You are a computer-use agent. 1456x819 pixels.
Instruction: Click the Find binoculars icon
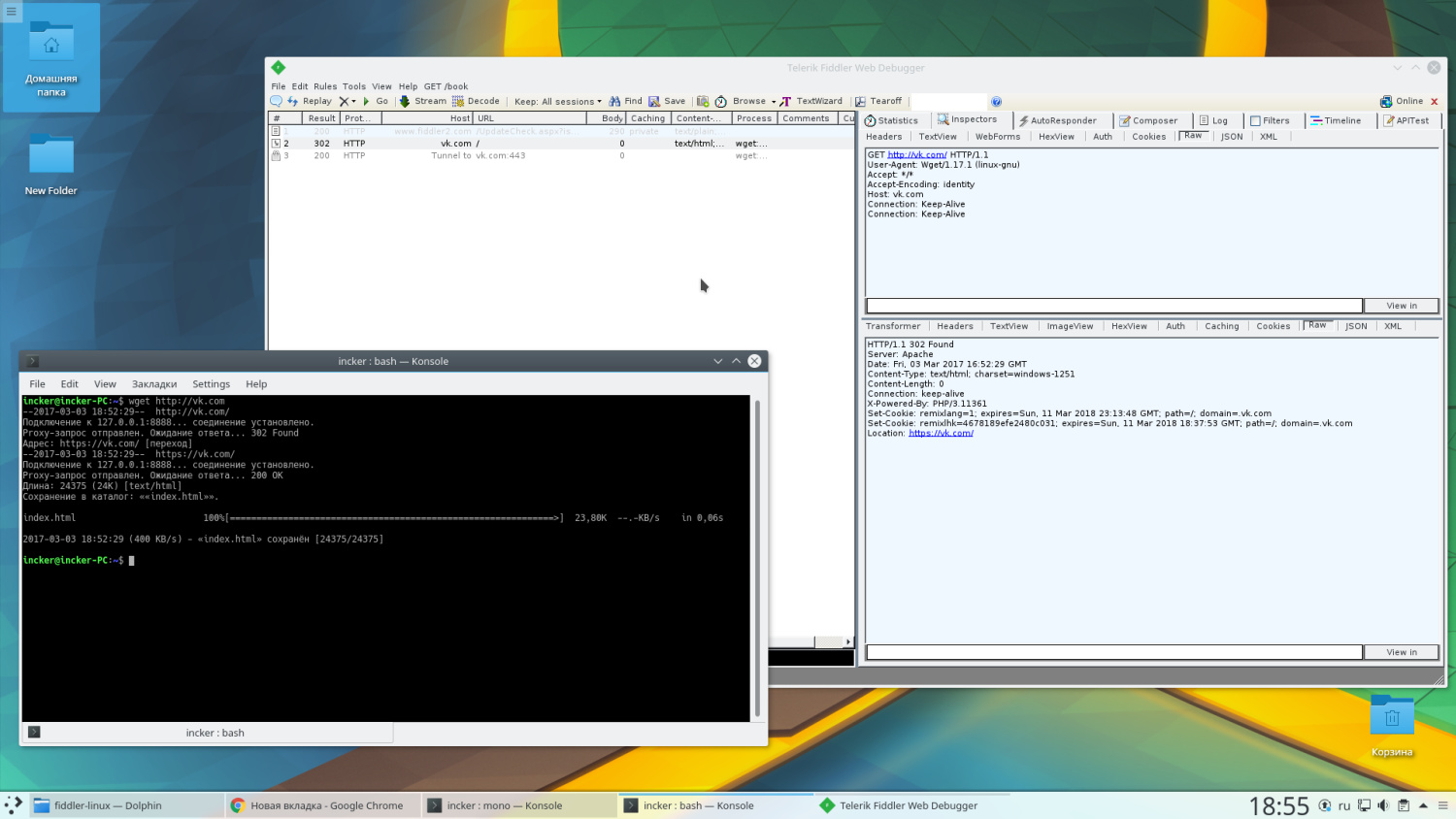tap(614, 101)
